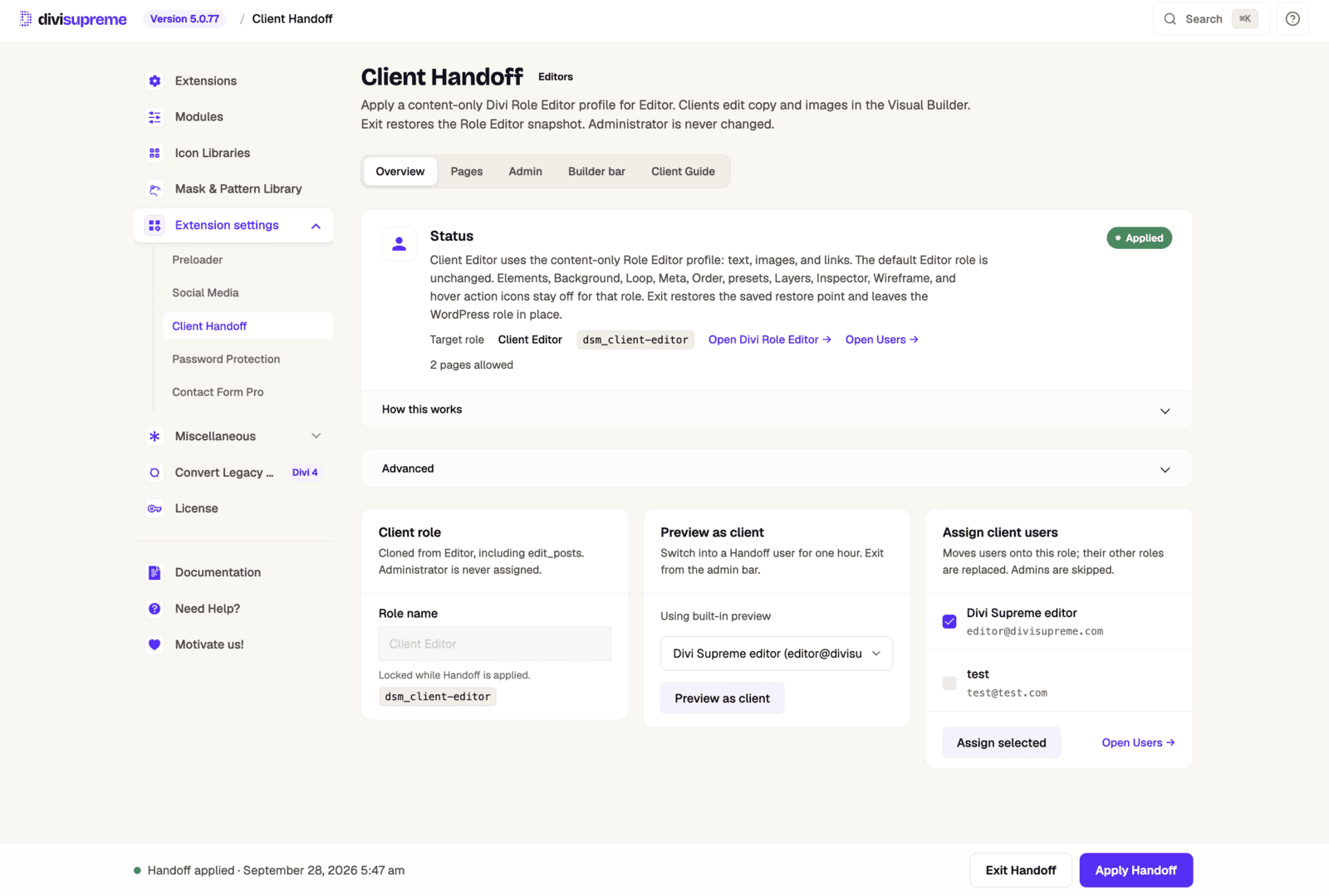Viewport: 1329px width, 896px height.
Task: Click the License key icon
Action: click(154, 508)
